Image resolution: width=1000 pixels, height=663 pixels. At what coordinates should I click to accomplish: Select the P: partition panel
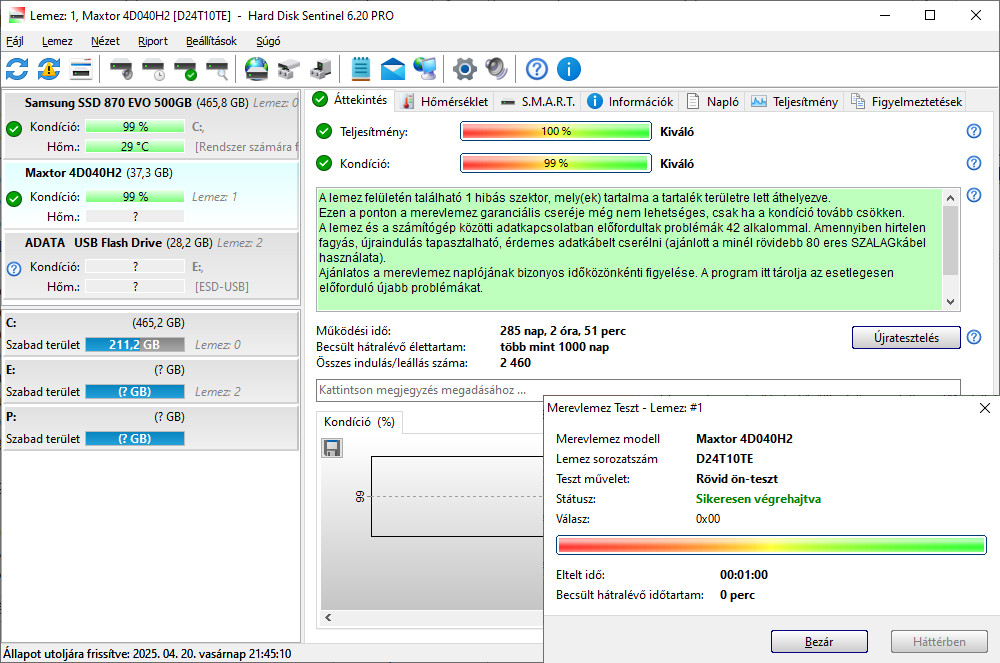[x=151, y=428]
